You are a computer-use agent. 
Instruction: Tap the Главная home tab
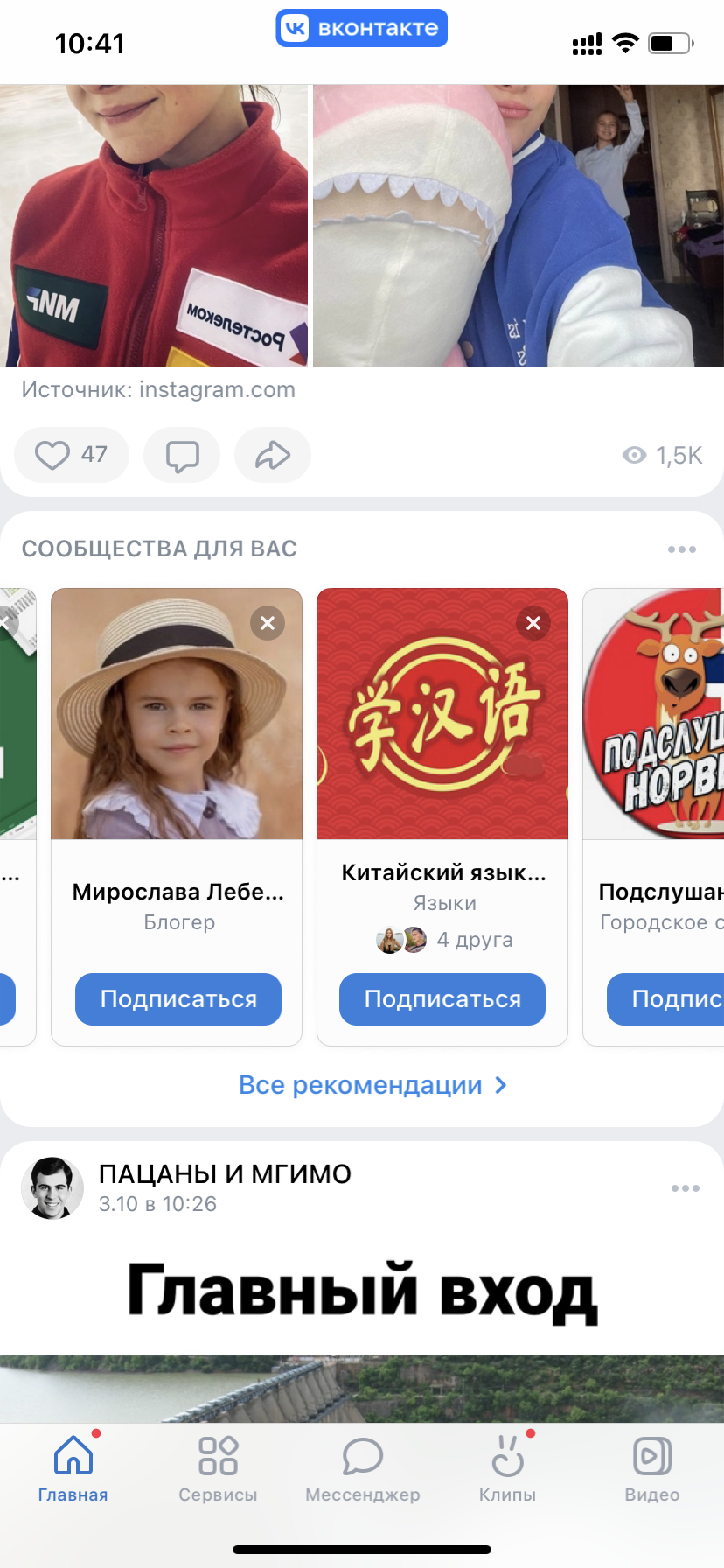[x=73, y=1470]
